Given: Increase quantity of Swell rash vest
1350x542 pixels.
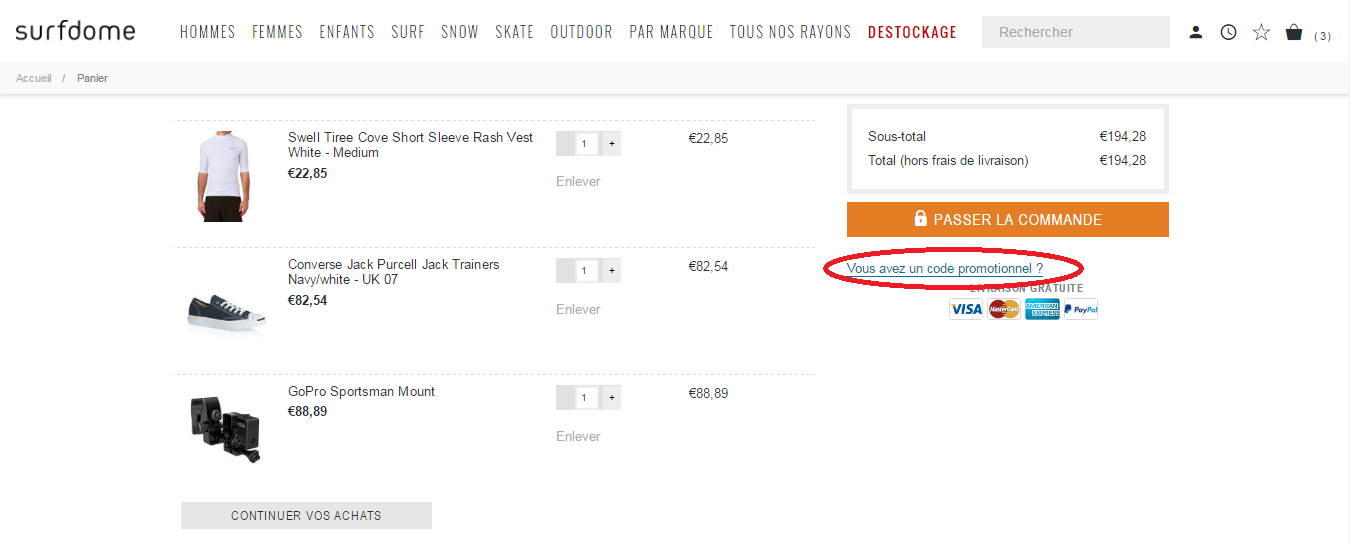Looking at the screenshot, I should tap(612, 144).
